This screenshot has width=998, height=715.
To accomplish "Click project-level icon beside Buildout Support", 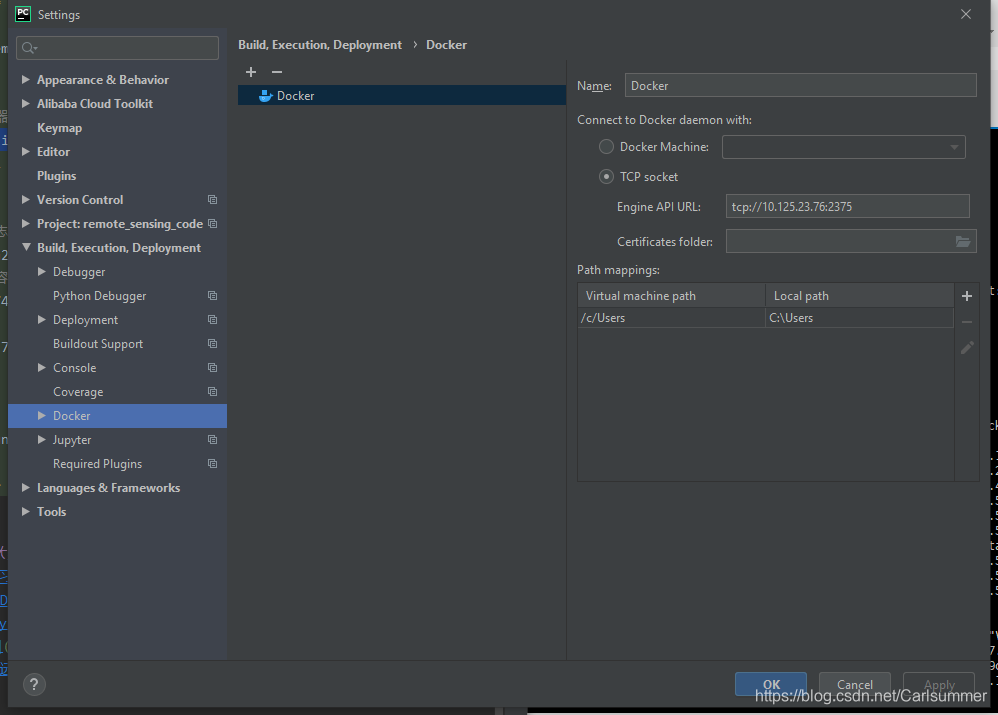I will [213, 344].
